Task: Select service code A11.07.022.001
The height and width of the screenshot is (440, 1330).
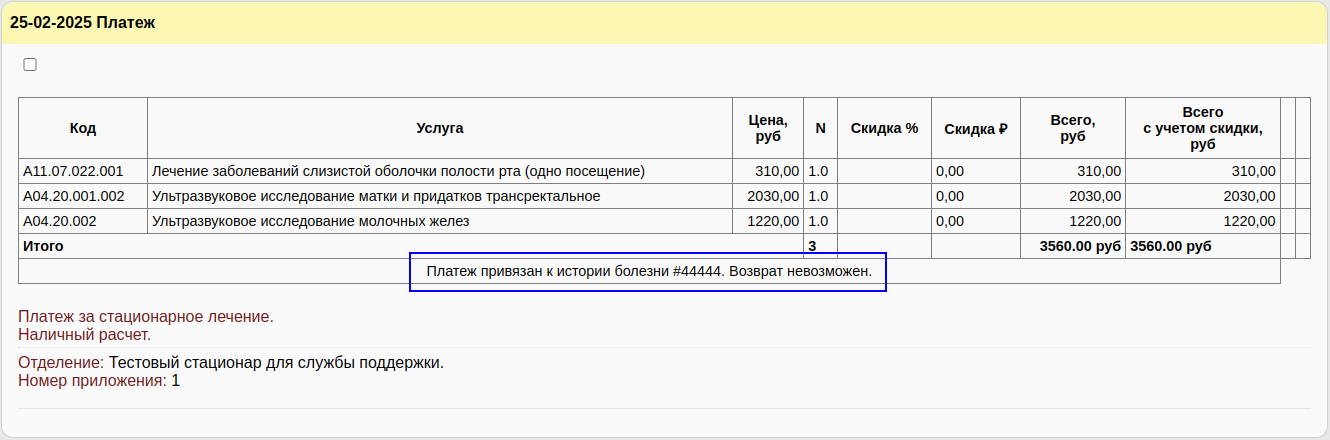Action: tap(73, 171)
